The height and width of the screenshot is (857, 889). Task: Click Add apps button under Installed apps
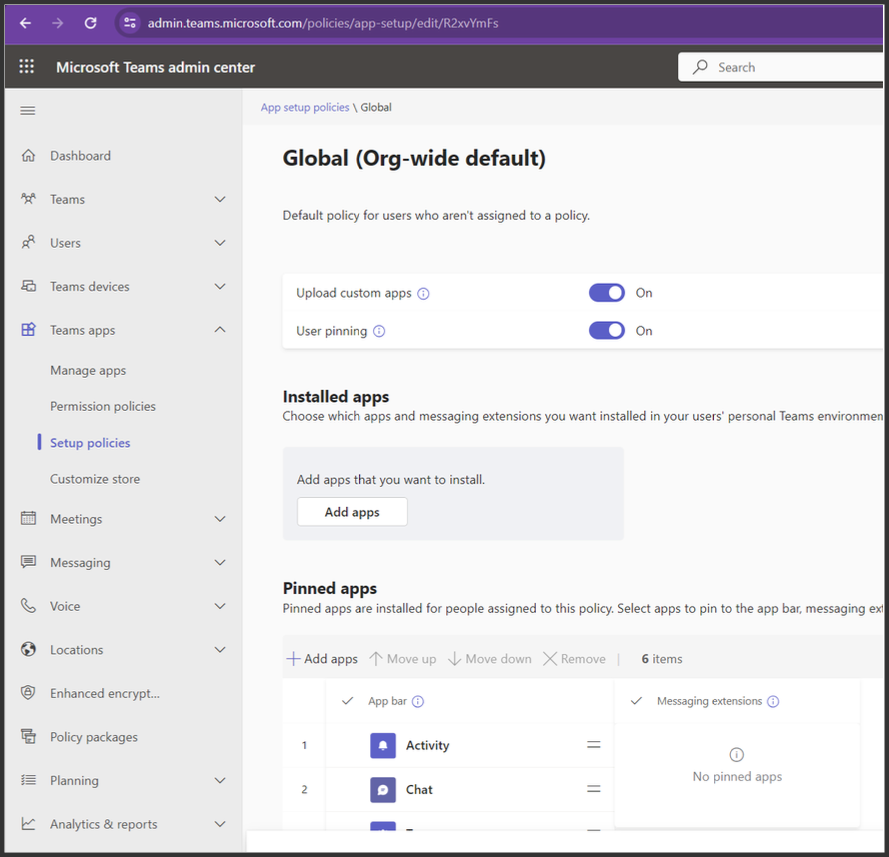[352, 512]
